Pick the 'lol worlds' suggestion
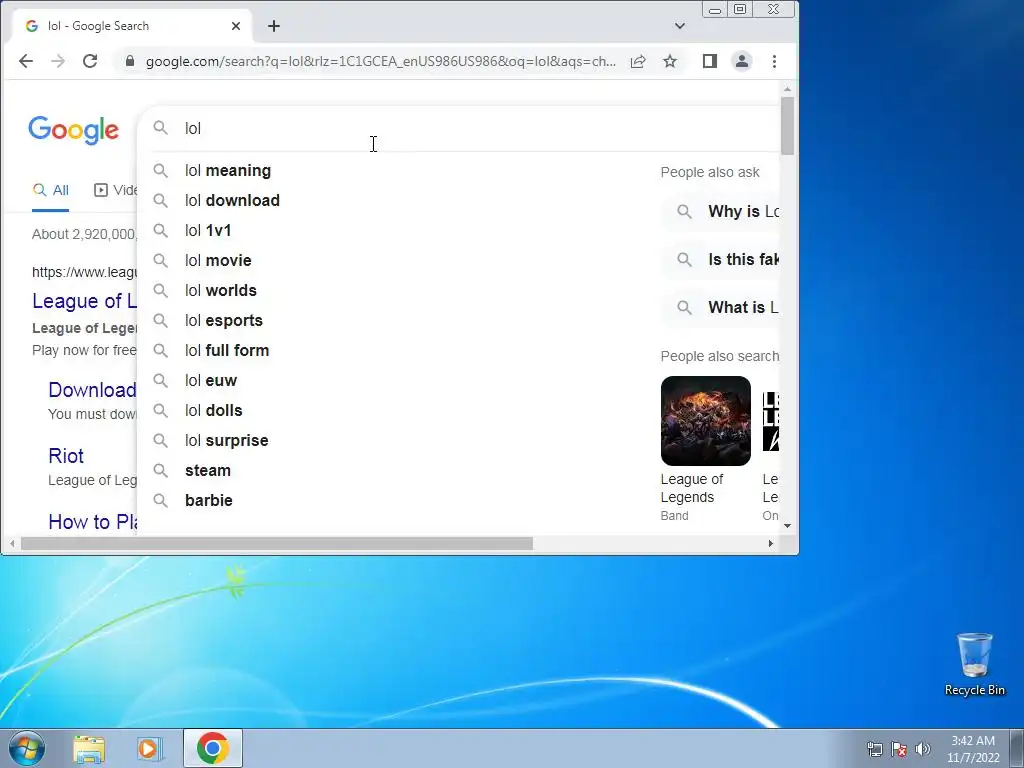Screen dimensions: 1024x768 [x=458, y=291]
